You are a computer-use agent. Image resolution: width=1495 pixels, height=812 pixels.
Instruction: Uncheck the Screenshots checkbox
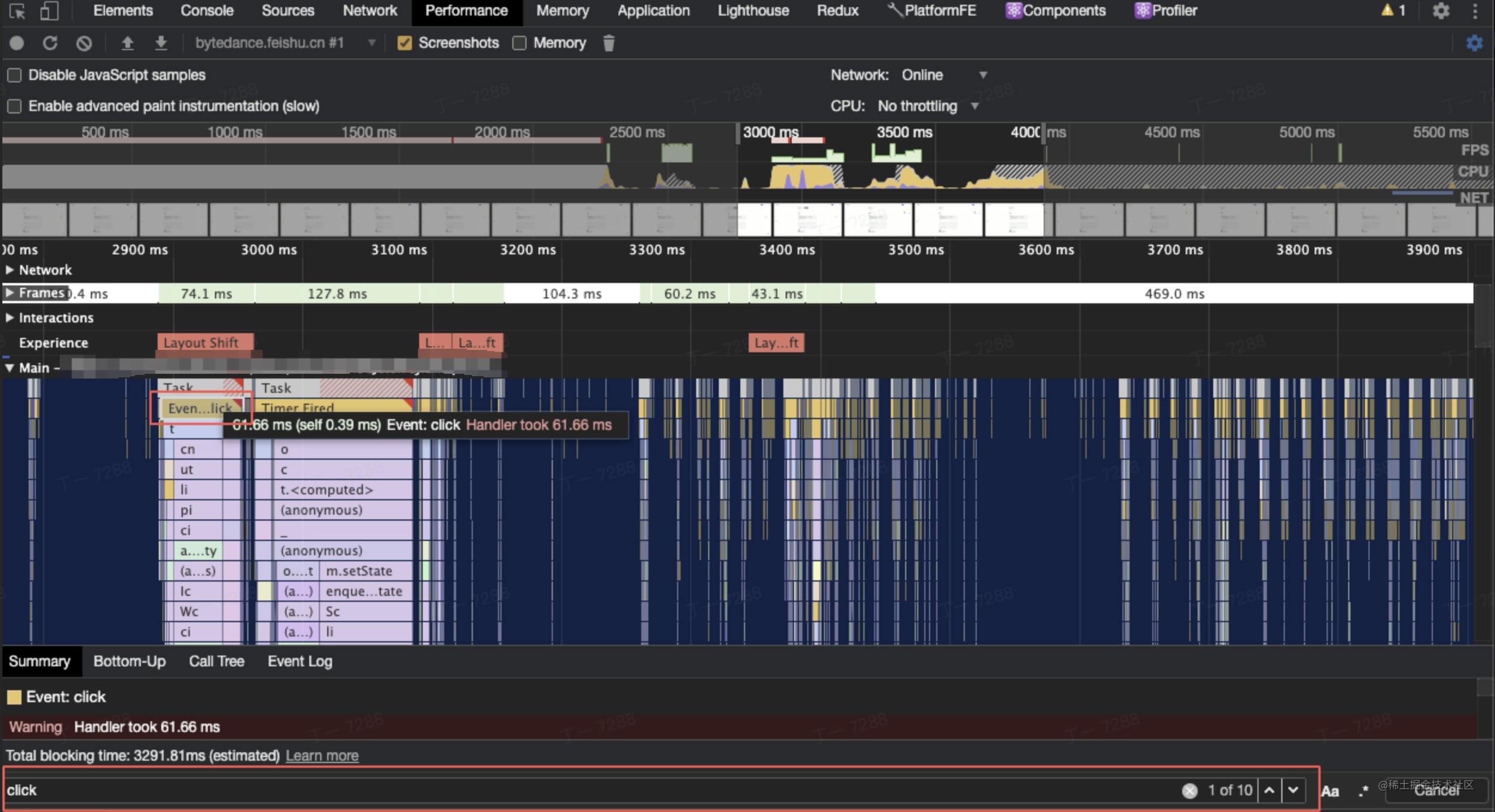[x=404, y=43]
